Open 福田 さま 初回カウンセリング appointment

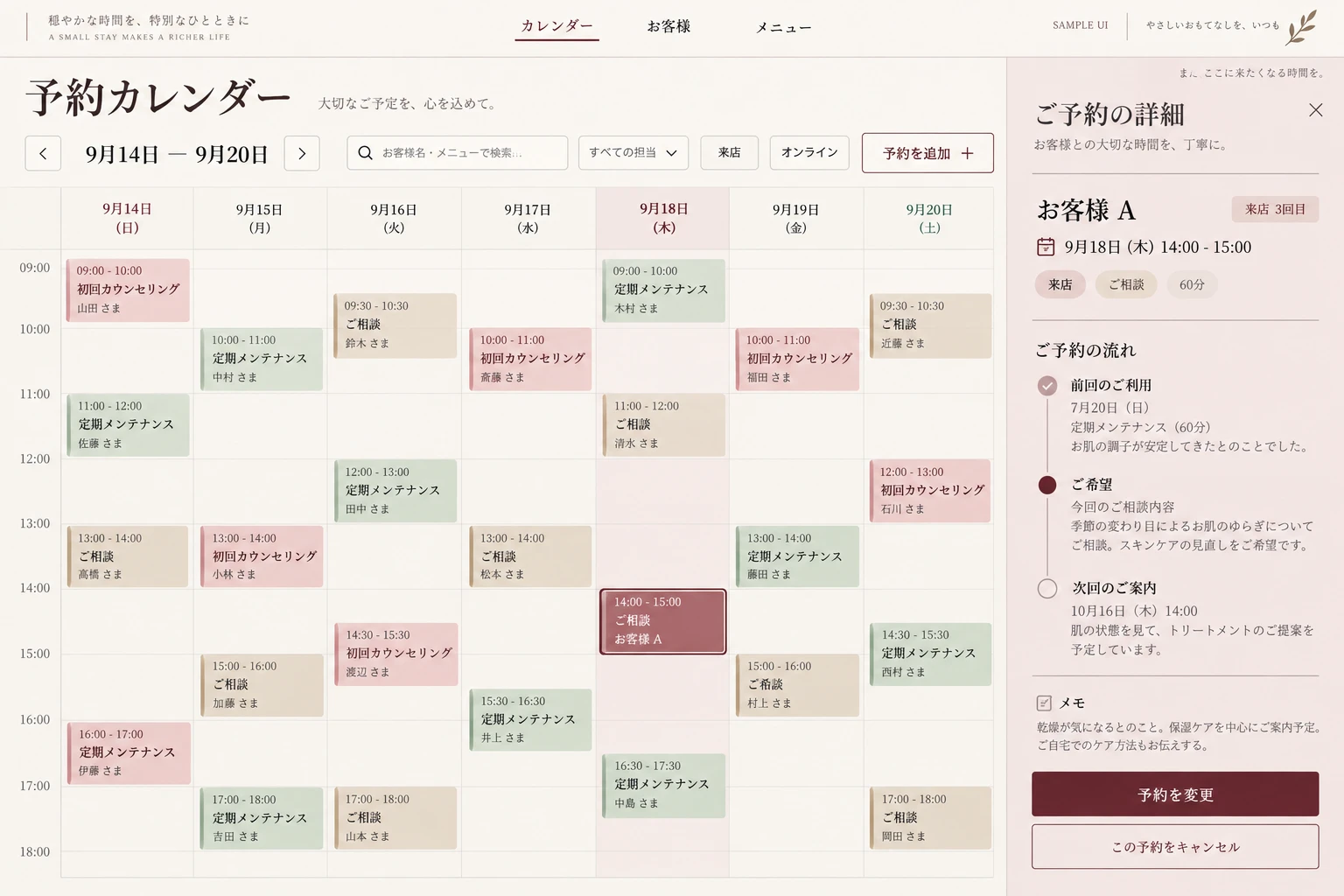click(x=797, y=359)
